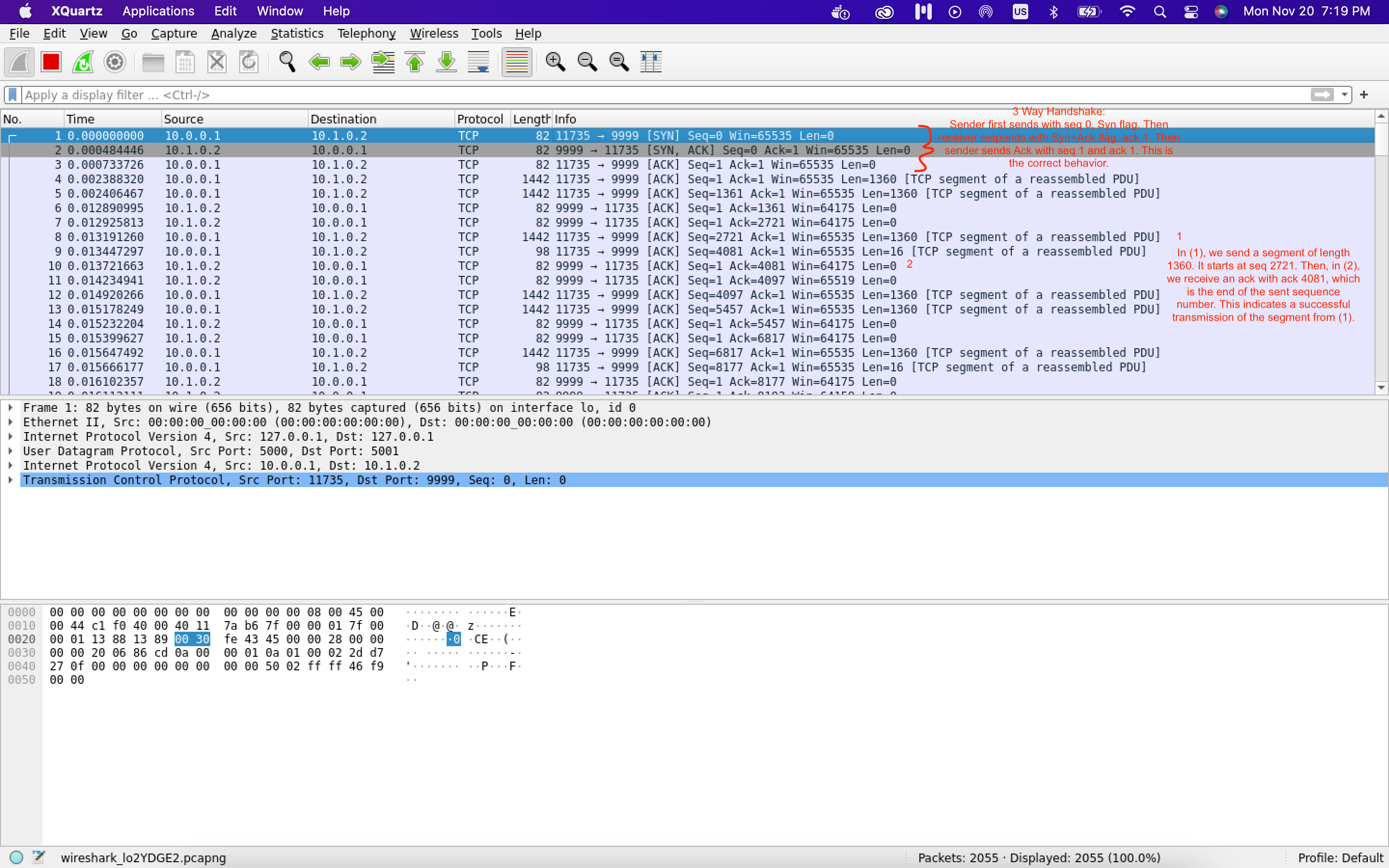Click packet list scrollbar up arrow
The image size is (1389, 868).
click(1382, 117)
